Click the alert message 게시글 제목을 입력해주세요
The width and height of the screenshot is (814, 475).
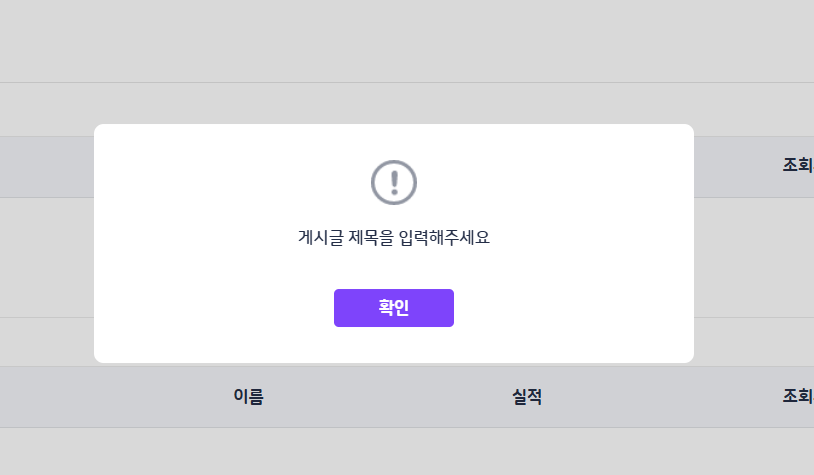[393, 238]
